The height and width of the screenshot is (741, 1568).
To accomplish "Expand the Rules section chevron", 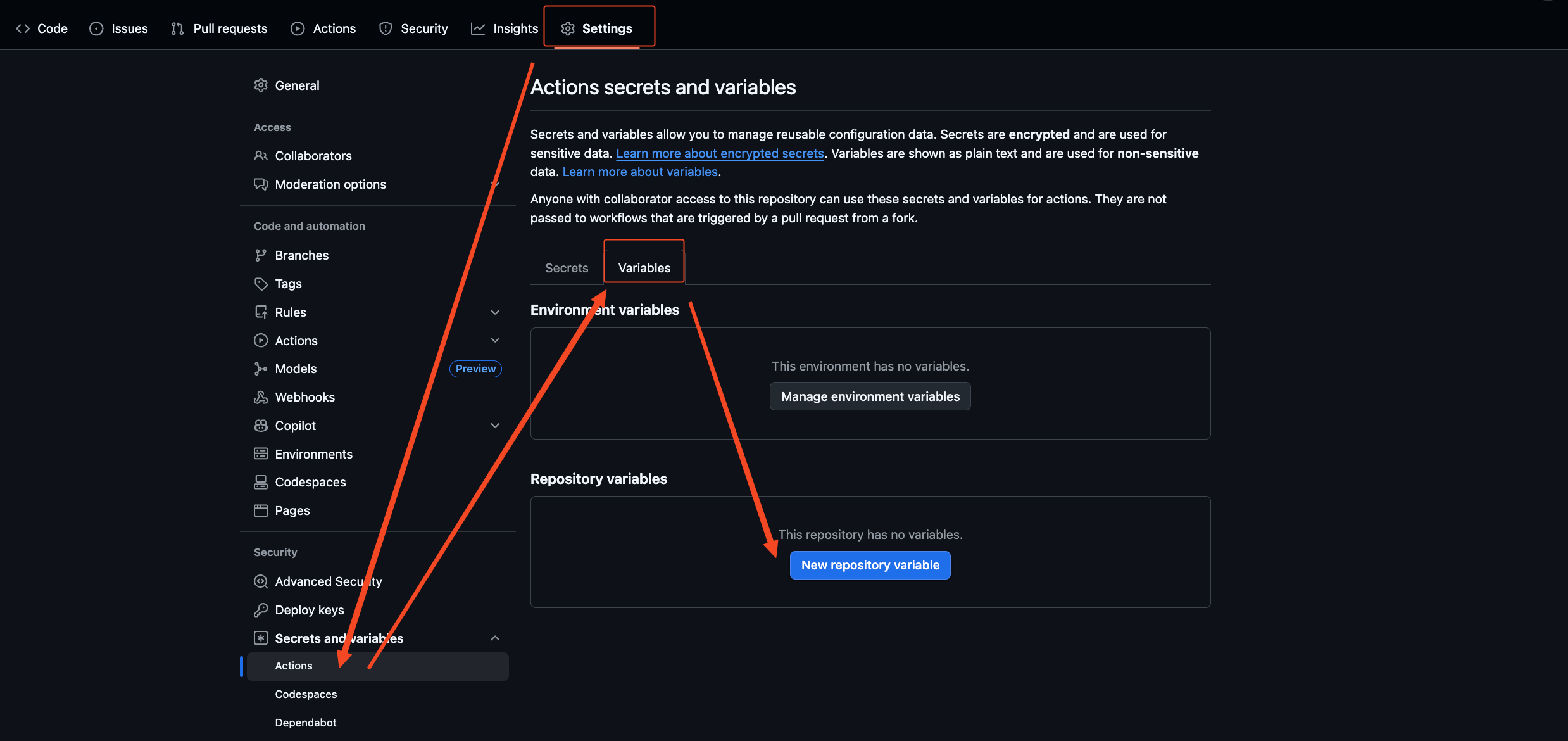I will click(x=495, y=312).
